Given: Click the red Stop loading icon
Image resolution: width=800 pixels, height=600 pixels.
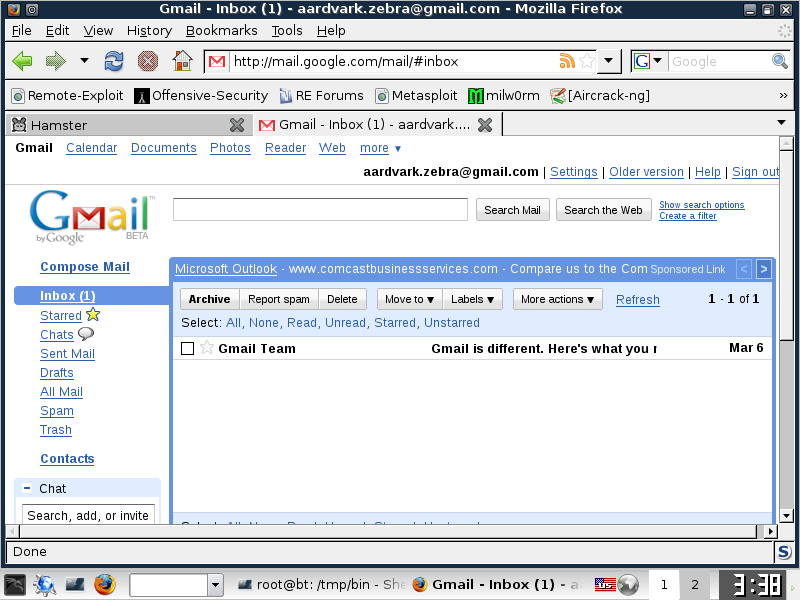Looking at the screenshot, I should click(x=148, y=61).
